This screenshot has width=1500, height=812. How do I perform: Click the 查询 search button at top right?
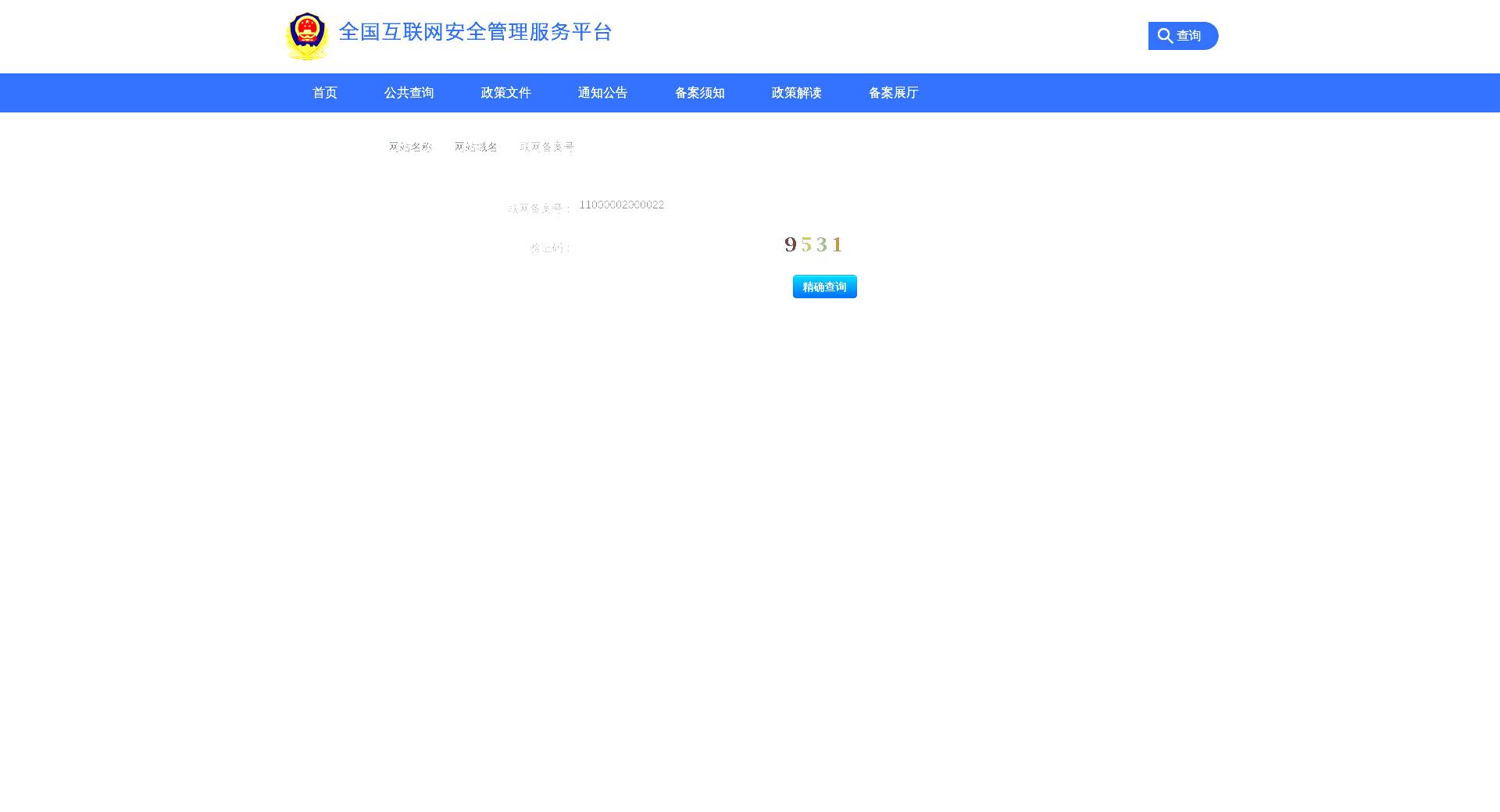[x=1183, y=36]
